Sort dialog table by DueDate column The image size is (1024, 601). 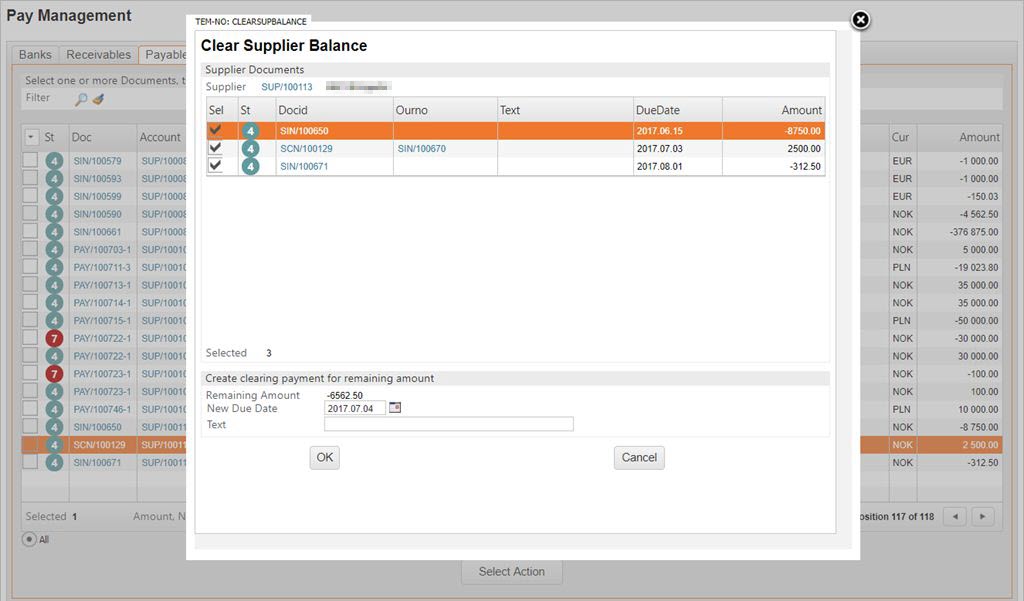[x=677, y=110]
